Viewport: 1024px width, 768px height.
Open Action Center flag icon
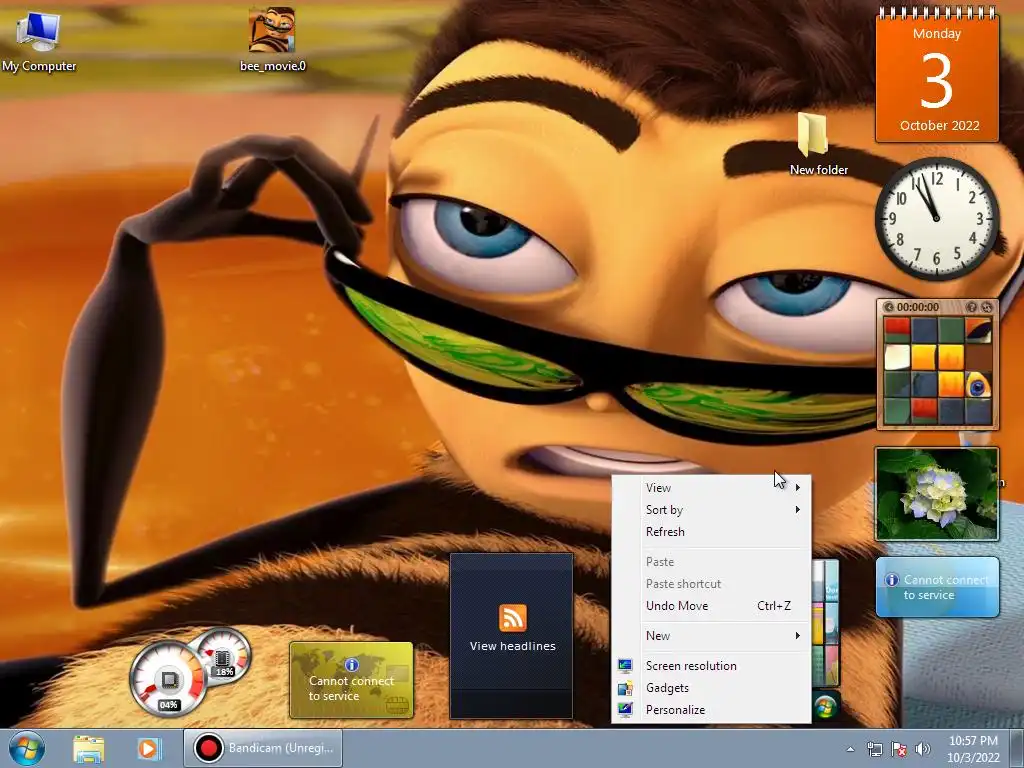(899, 749)
